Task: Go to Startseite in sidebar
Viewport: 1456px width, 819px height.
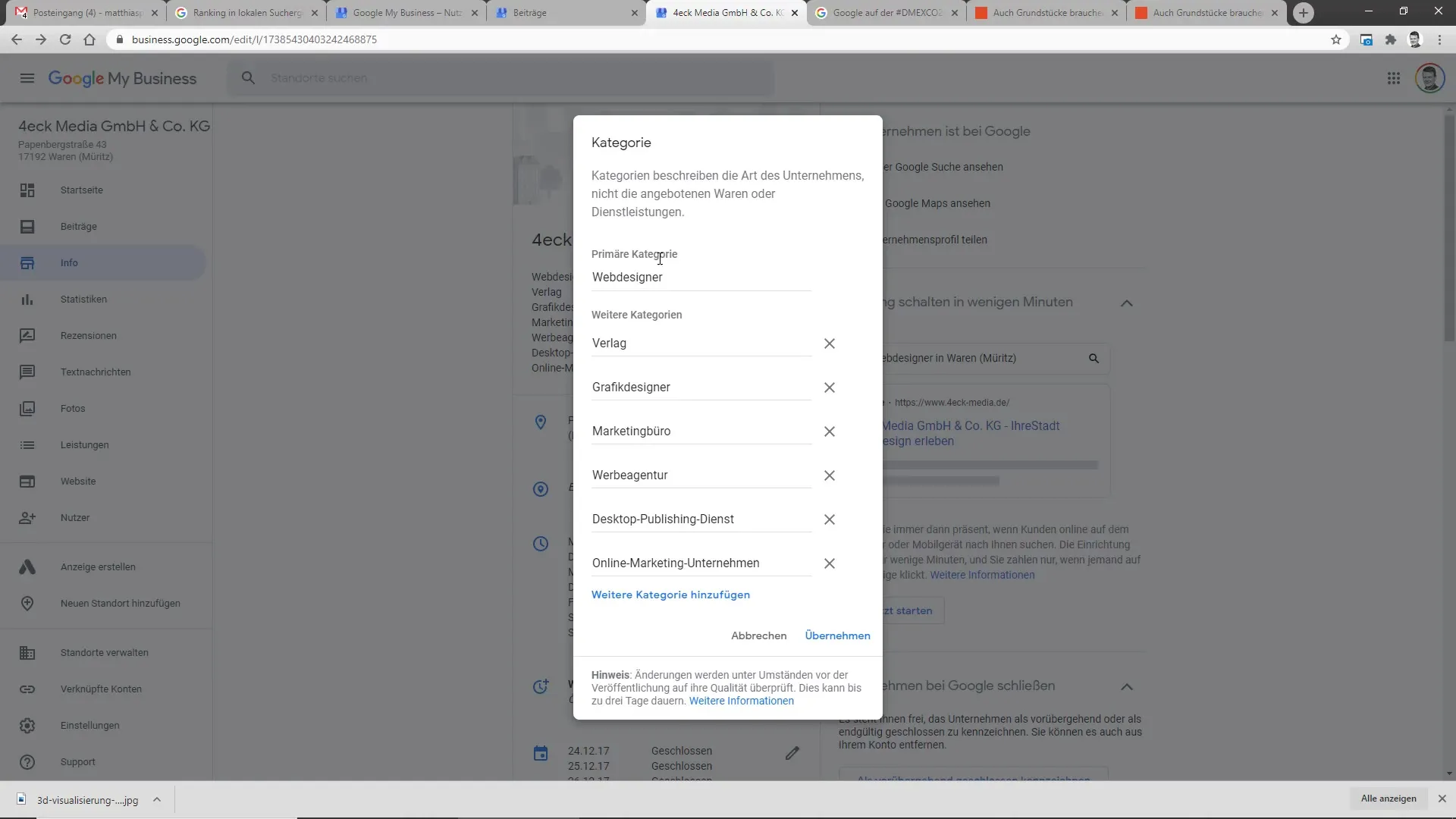Action: point(81,190)
